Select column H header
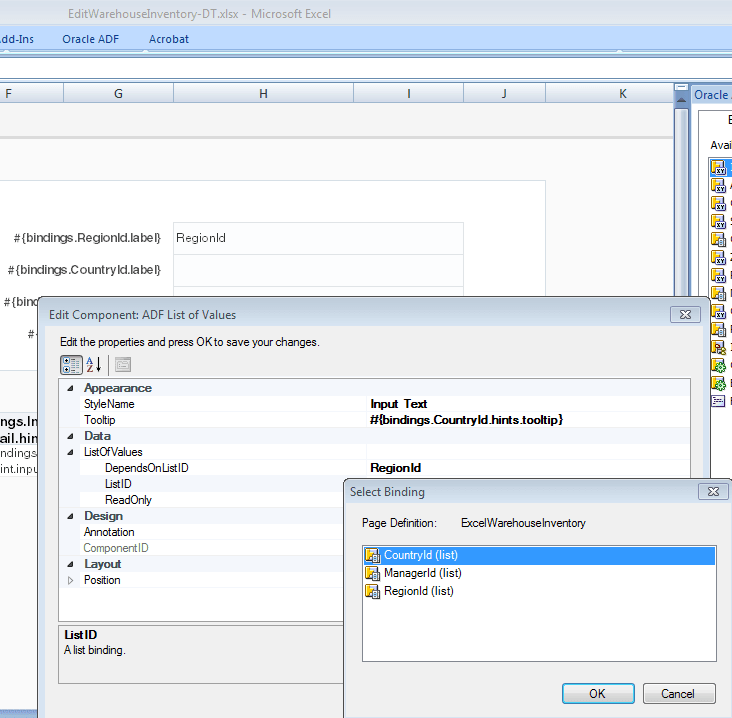The height and width of the screenshot is (718, 732). (x=263, y=94)
